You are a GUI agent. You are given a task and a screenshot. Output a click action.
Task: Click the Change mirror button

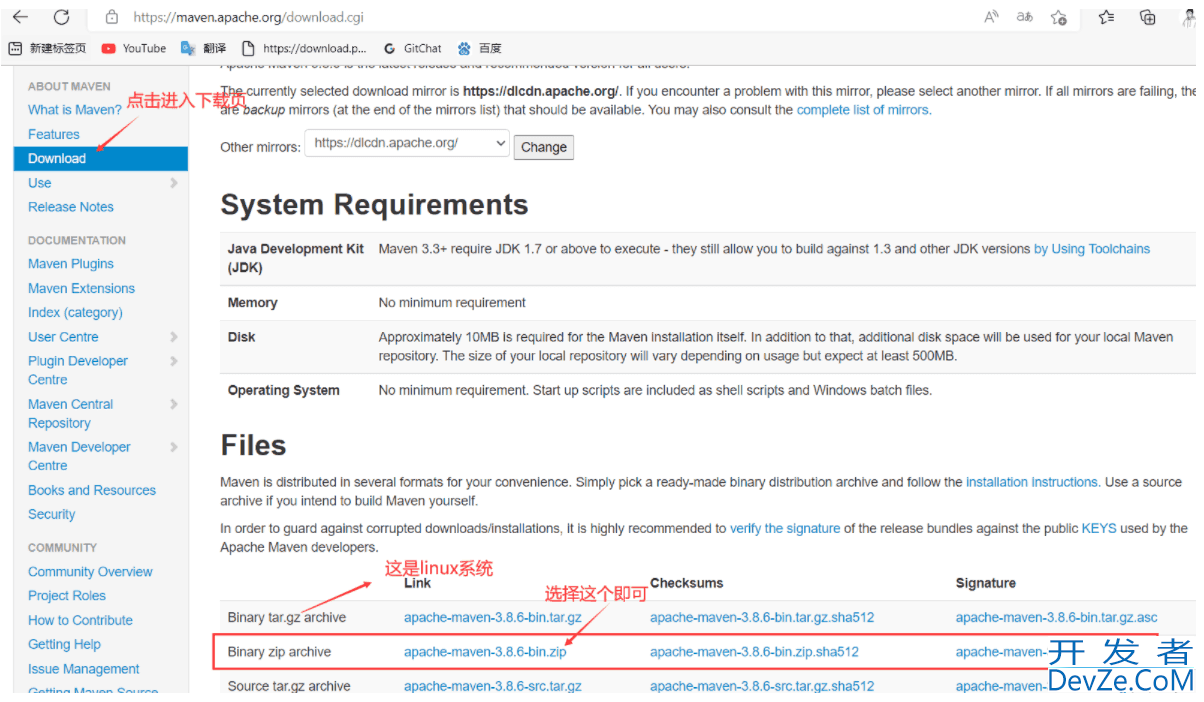pos(544,147)
